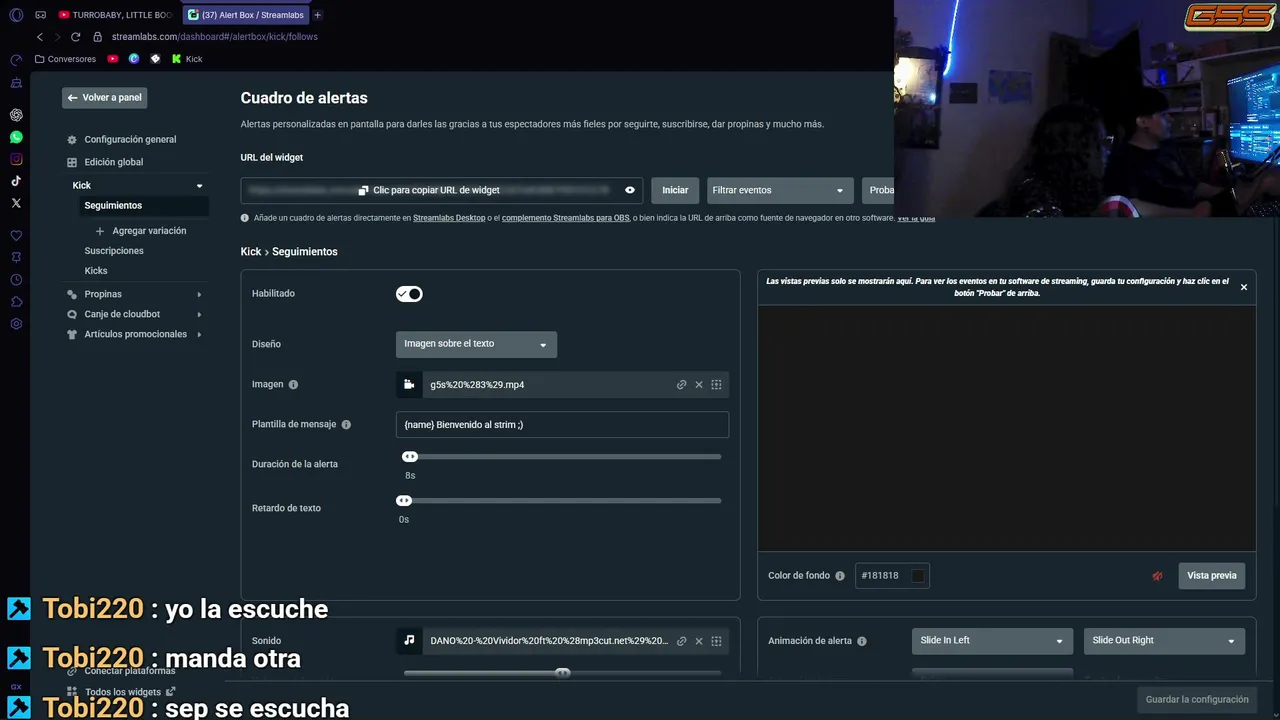Open the extensions cube icon in sidebar
Viewport: 1280px width, 720px height.
pyautogui.click(x=16, y=302)
